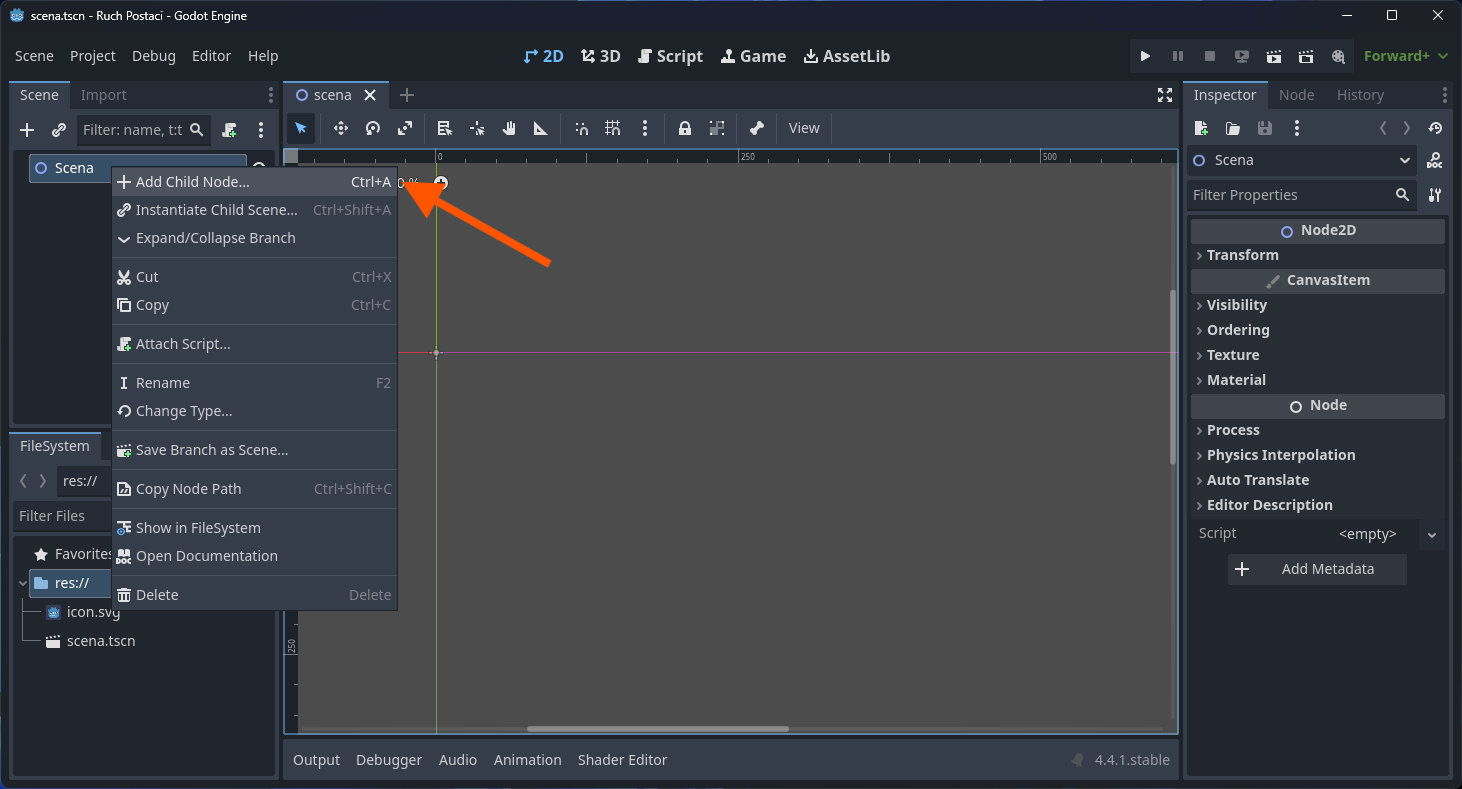Click the add new node plus icon
Viewport: 1462px width, 789px height.
coord(27,130)
